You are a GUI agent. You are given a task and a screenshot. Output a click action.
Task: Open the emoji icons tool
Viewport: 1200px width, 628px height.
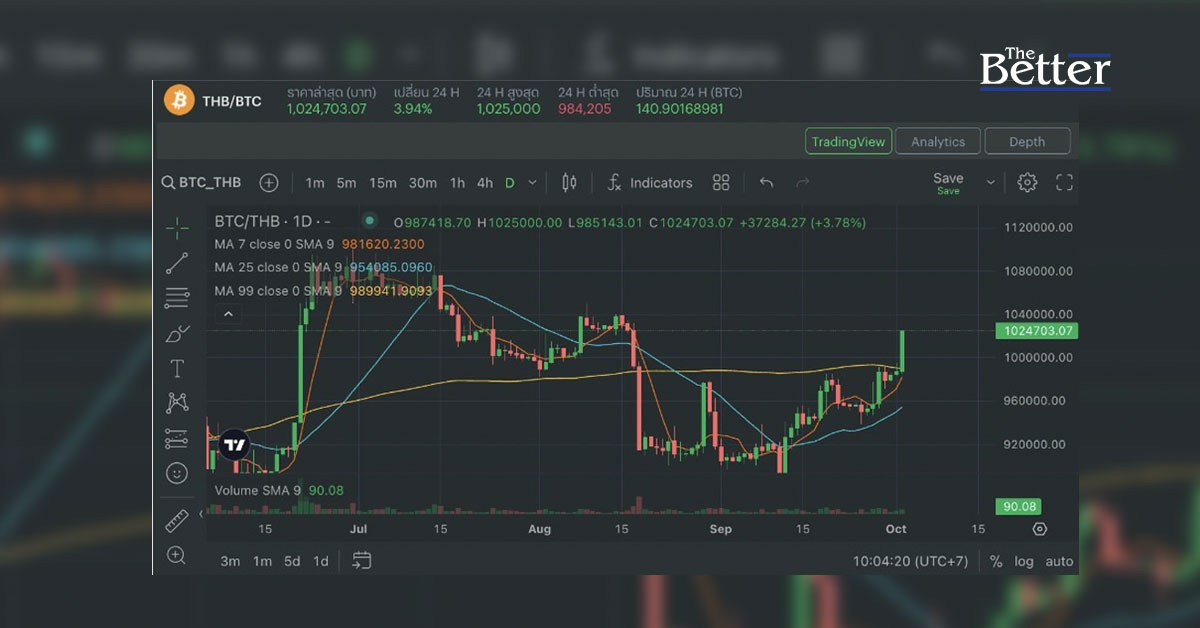pos(177,473)
